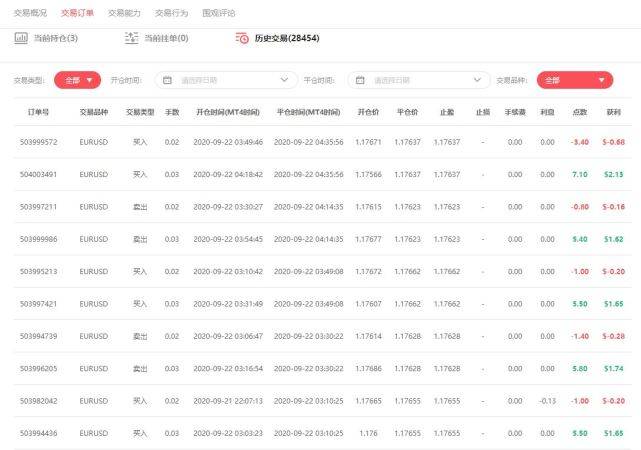Click the 获利 column header
The image size is (641, 450).
[613, 112]
